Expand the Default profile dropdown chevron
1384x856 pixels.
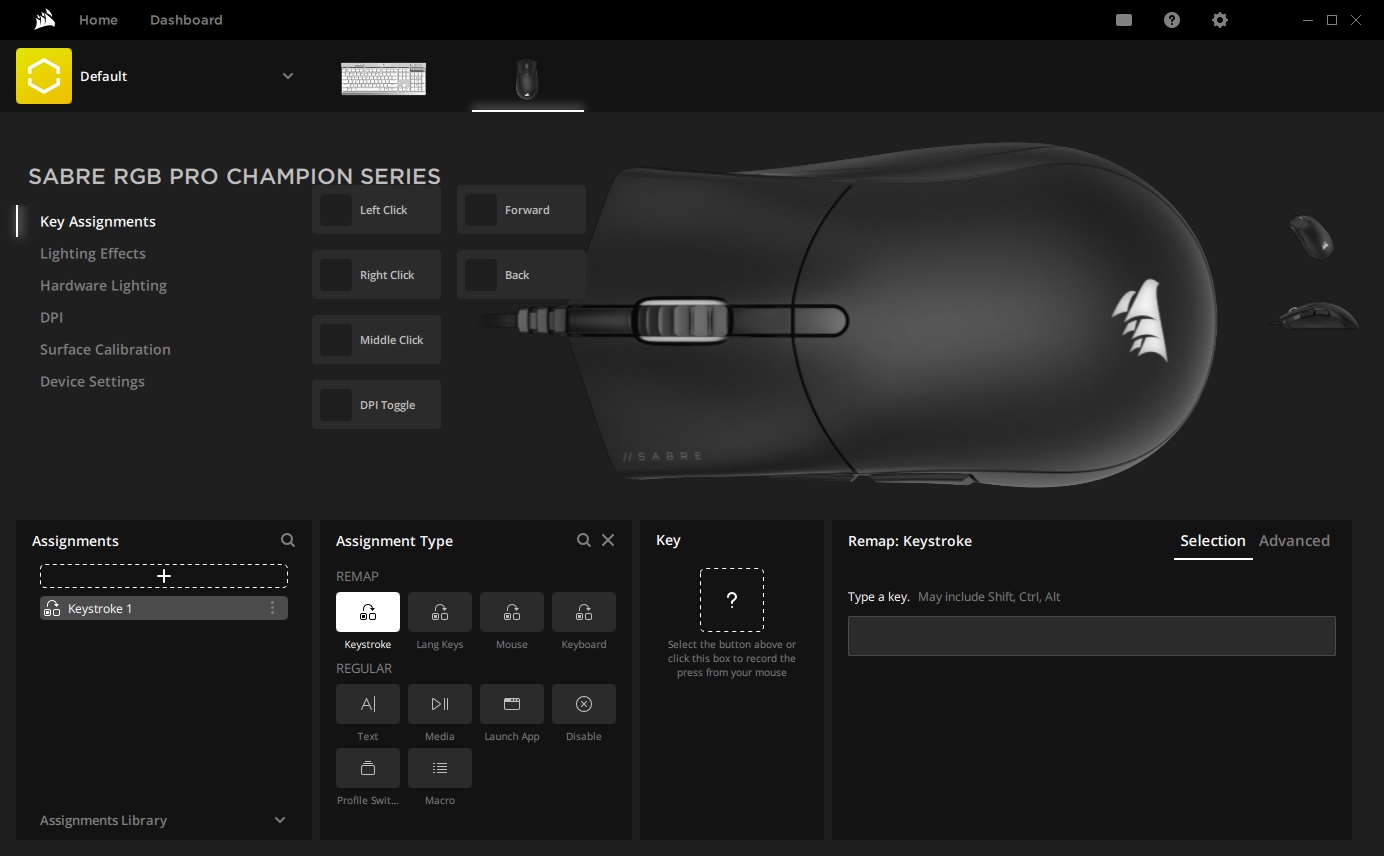[288, 76]
